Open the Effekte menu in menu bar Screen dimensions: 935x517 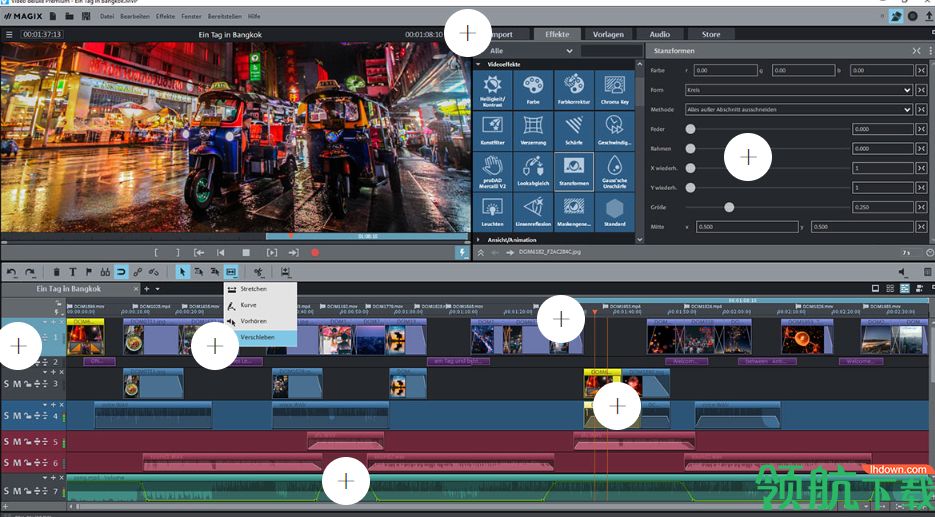coord(165,17)
